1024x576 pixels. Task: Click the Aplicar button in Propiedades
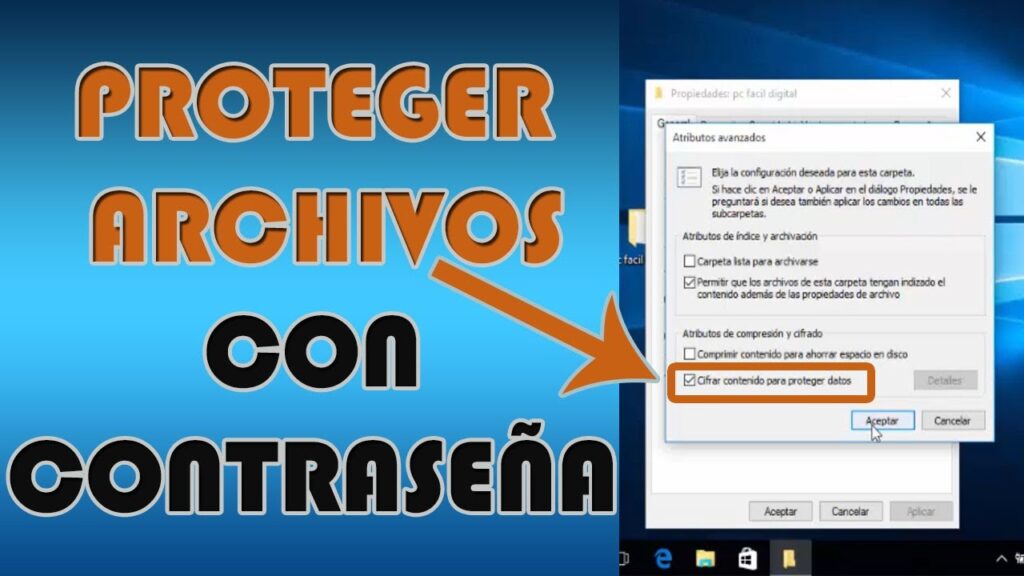pos(920,511)
